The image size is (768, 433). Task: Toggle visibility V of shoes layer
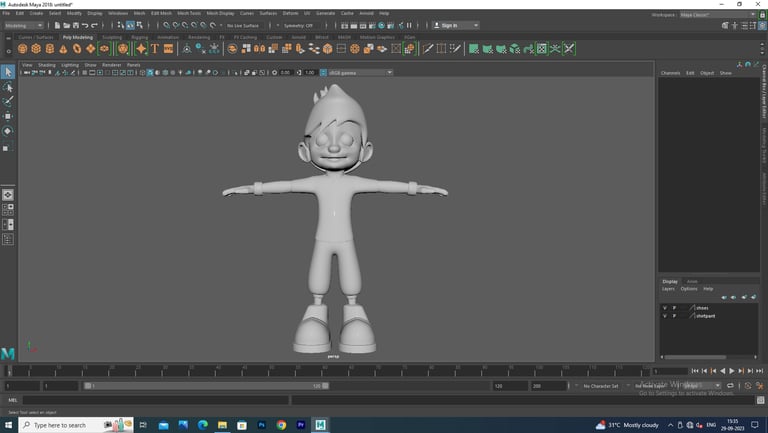[665, 308]
